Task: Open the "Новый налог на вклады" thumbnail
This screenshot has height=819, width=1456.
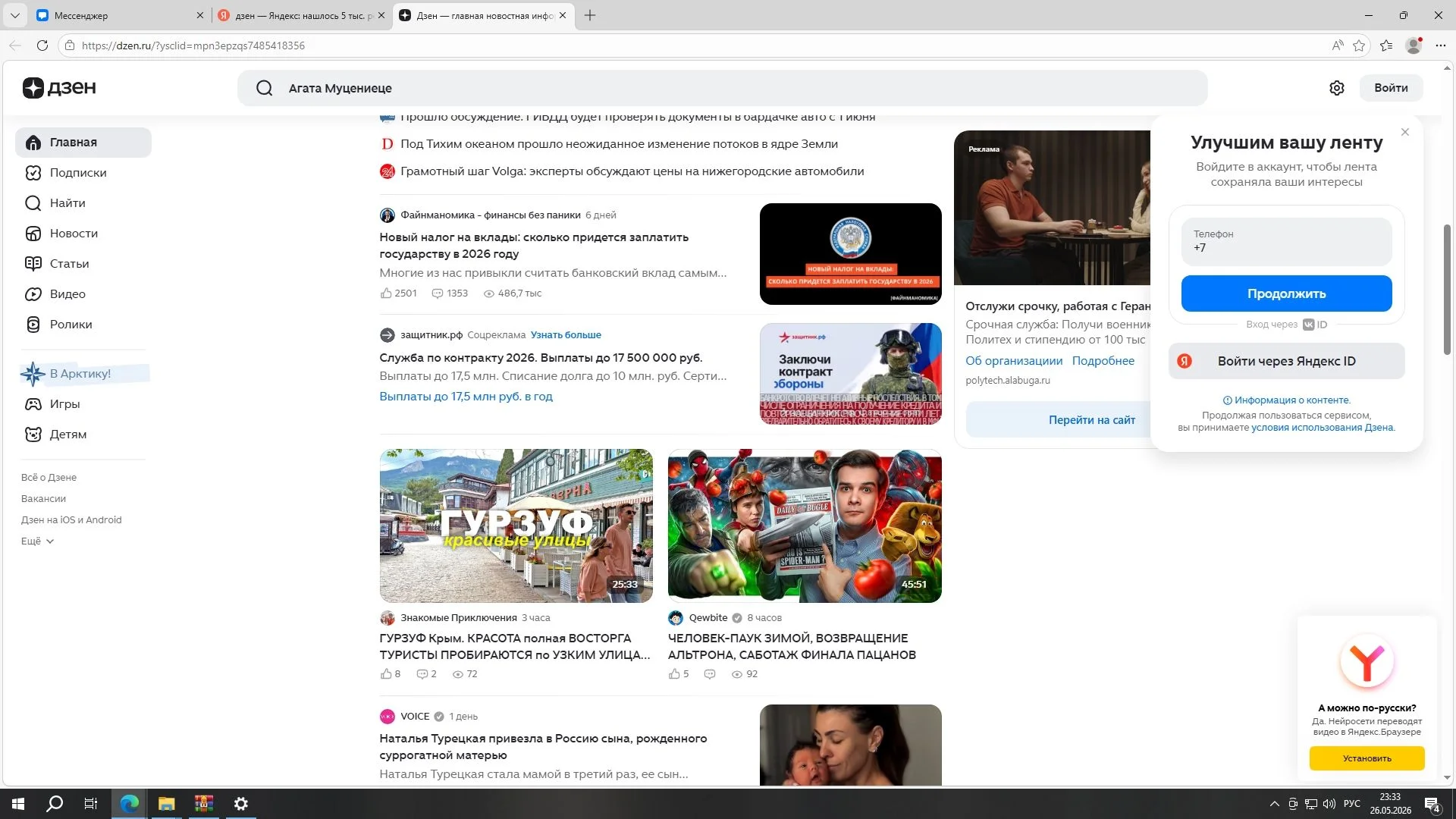Action: (850, 254)
